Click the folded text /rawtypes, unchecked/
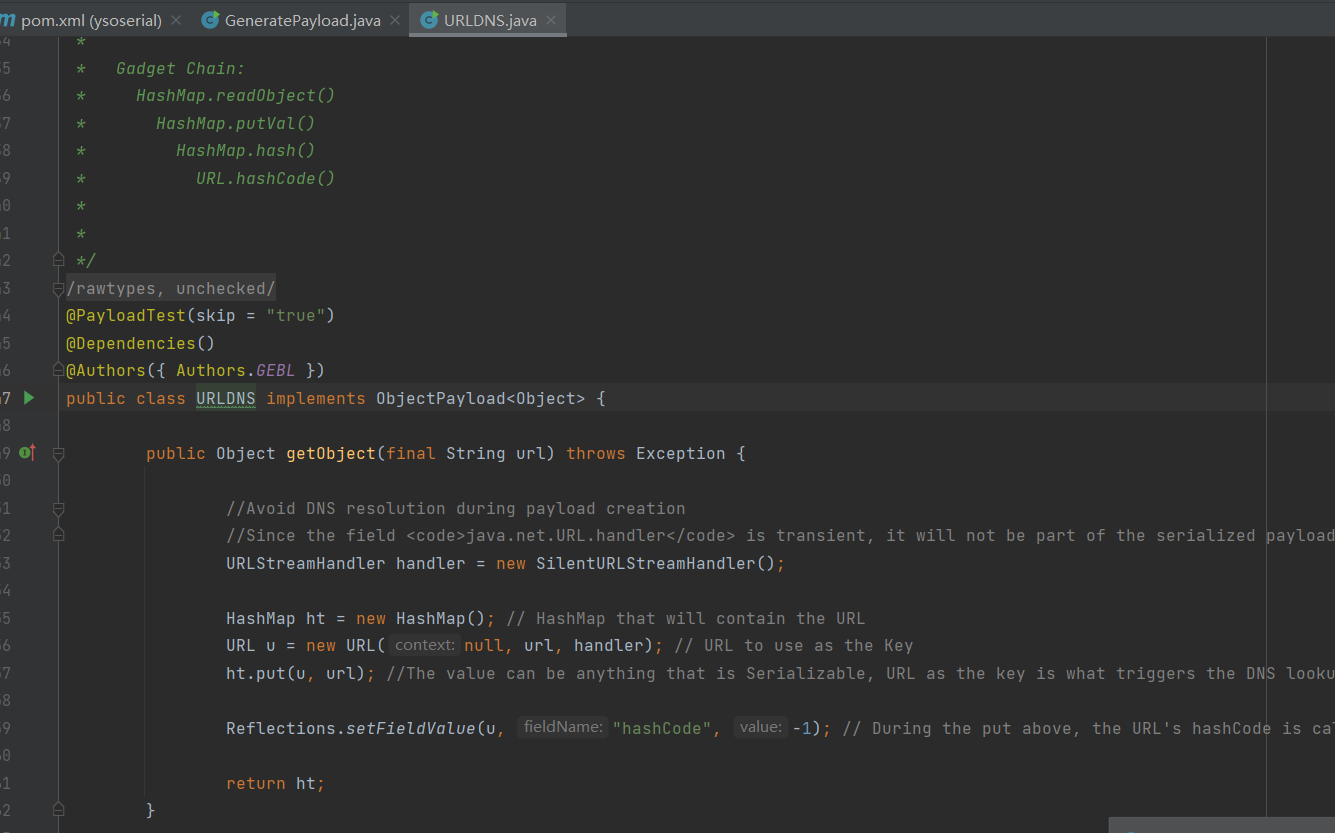Image resolution: width=1335 pixels, height=833 pixels. [171, 289]
